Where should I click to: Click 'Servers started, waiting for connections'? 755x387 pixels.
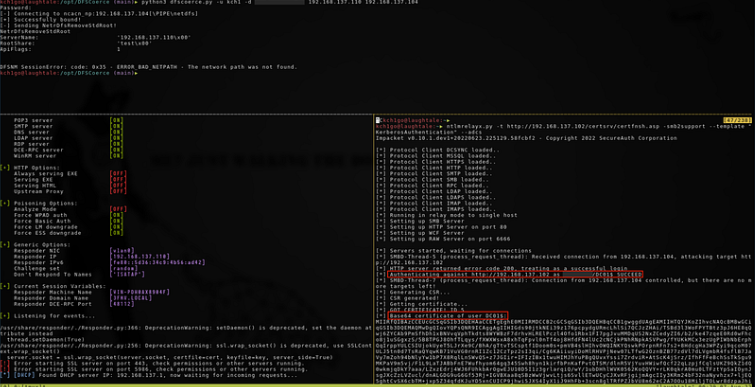click(453, 251)
